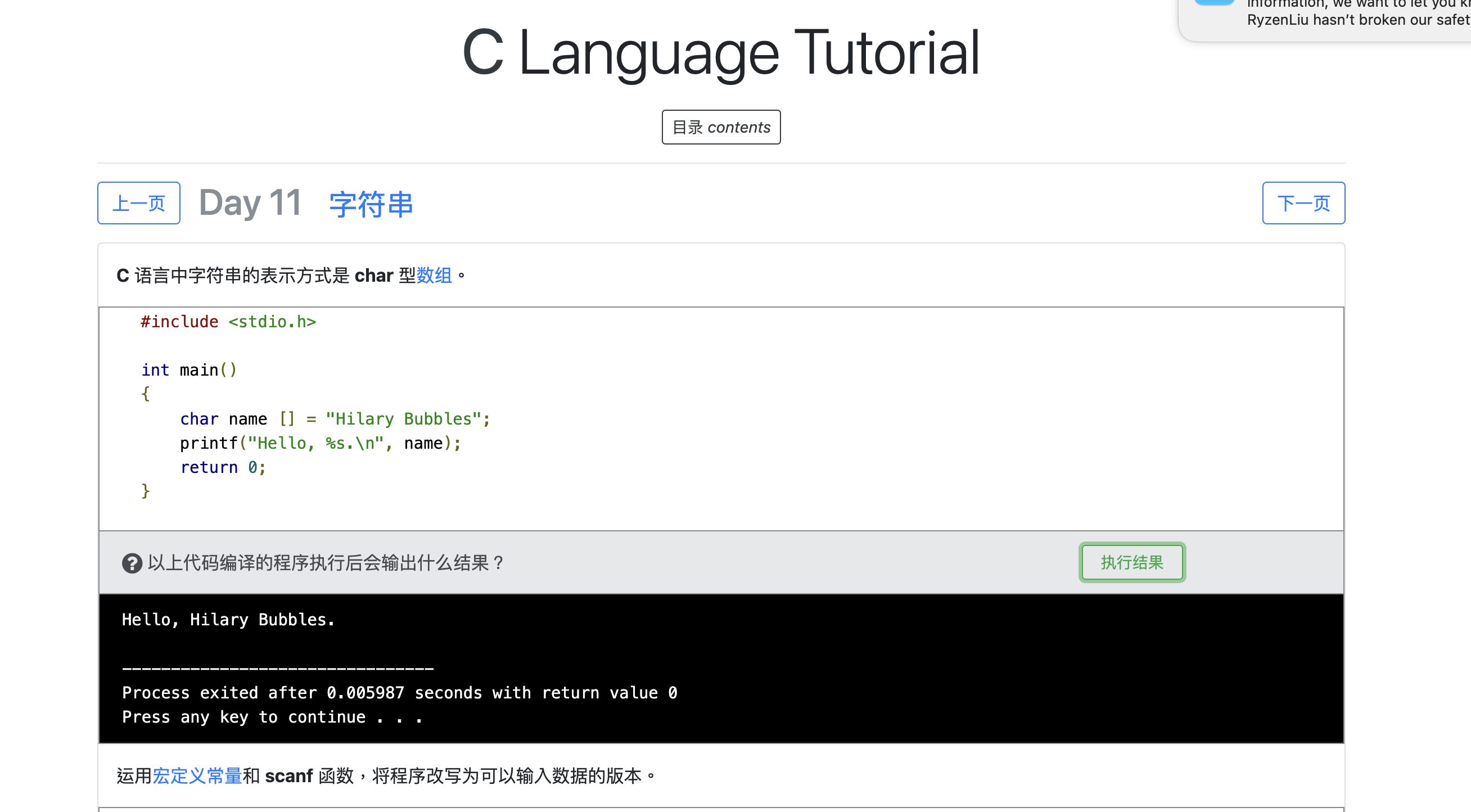This screenshot has width=1471, height=812.
Task: Click the question mark icon beside 以上代码
Action: point(132,563)
